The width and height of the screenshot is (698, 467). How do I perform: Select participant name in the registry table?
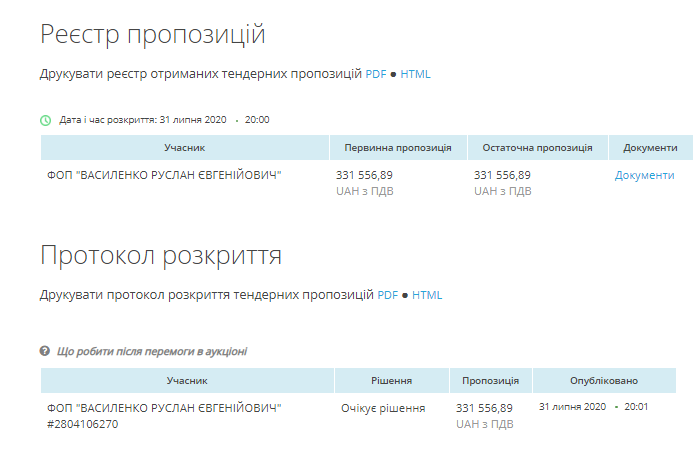[x=164, y=175]
